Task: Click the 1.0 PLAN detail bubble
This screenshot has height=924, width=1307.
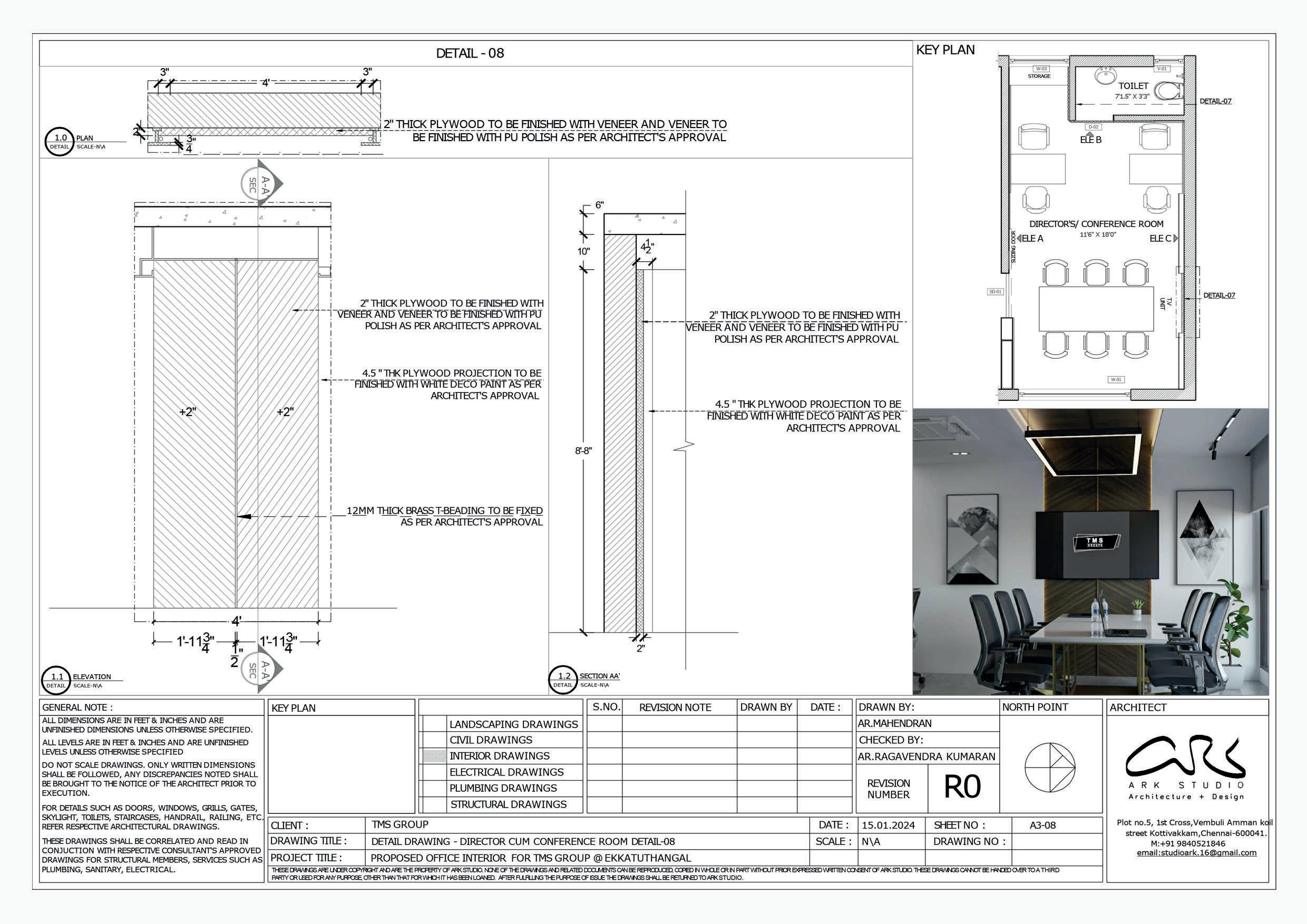Action: (x=60, y=142)
